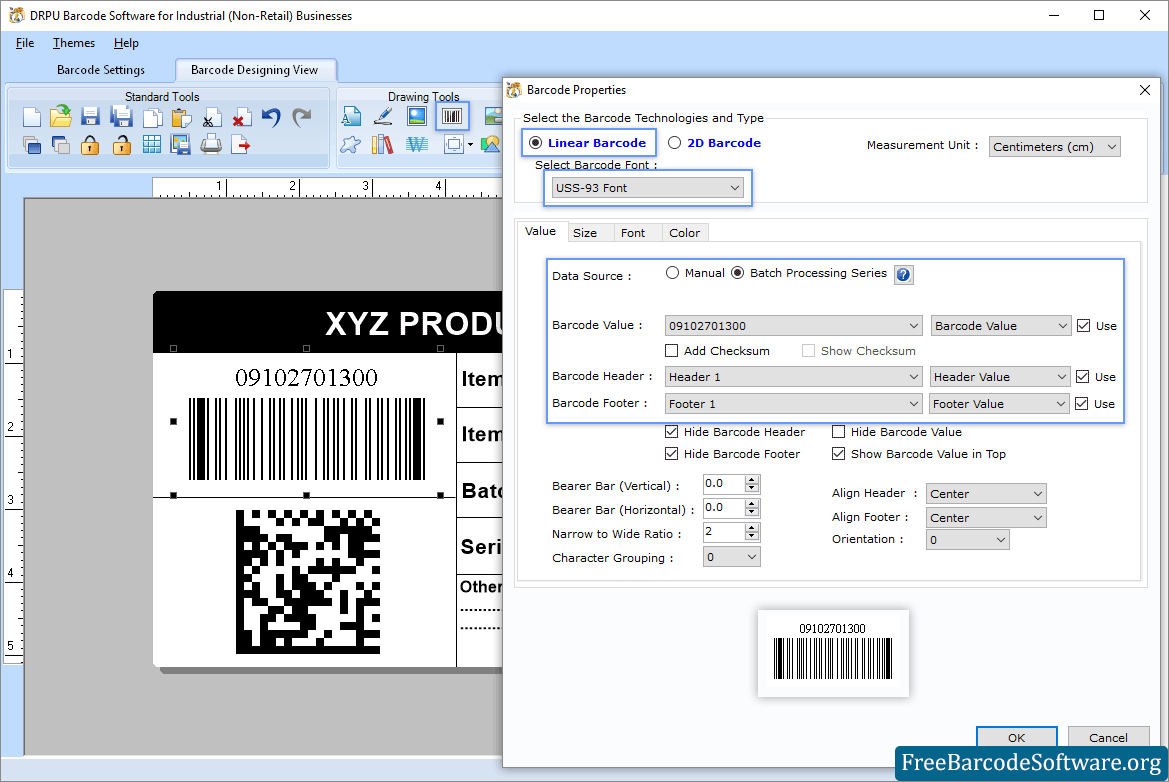
Task: Open the Character Grouping dropdown
Action: tap(731, 557)
